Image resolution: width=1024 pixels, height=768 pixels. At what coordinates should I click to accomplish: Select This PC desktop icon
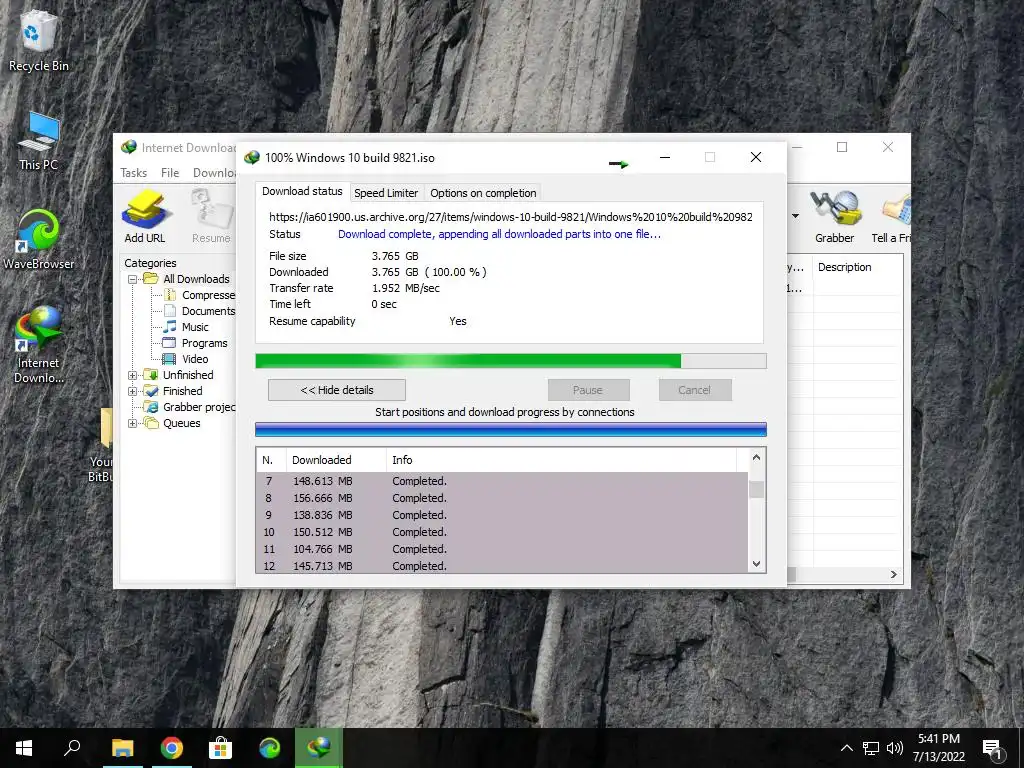click(39, 140)
